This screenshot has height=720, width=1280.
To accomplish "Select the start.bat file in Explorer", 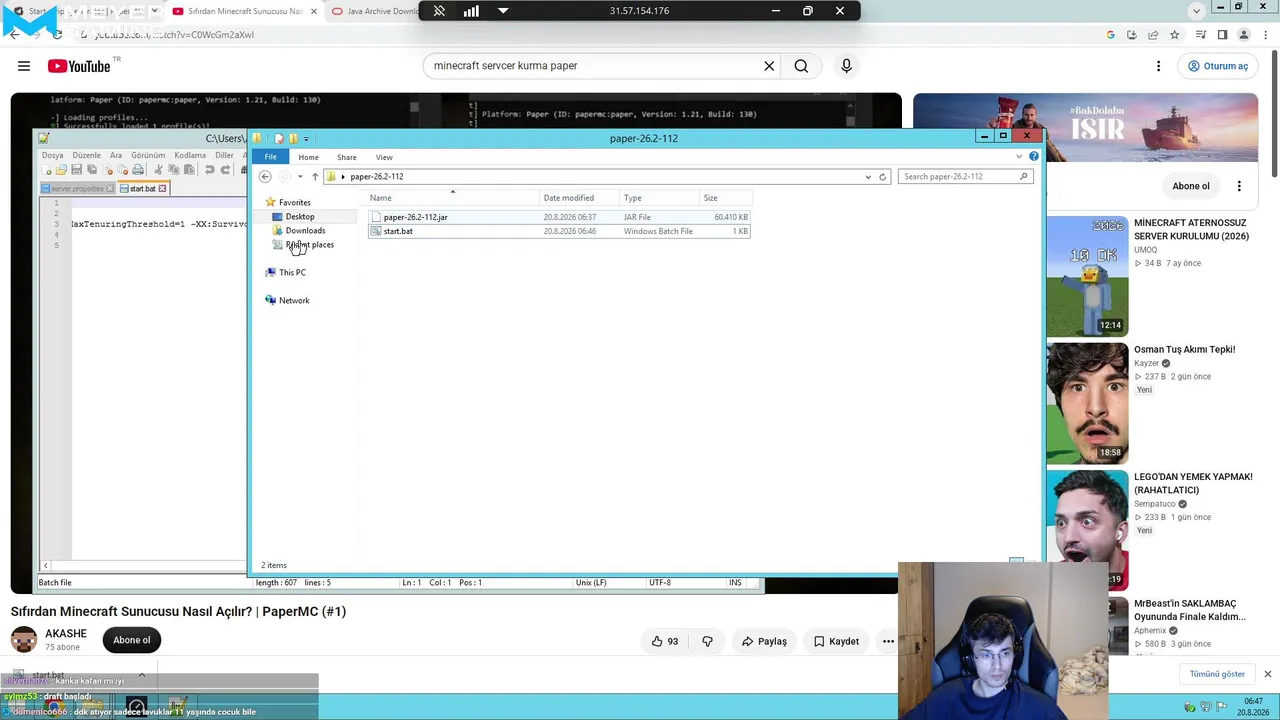I will pos(398,231).
